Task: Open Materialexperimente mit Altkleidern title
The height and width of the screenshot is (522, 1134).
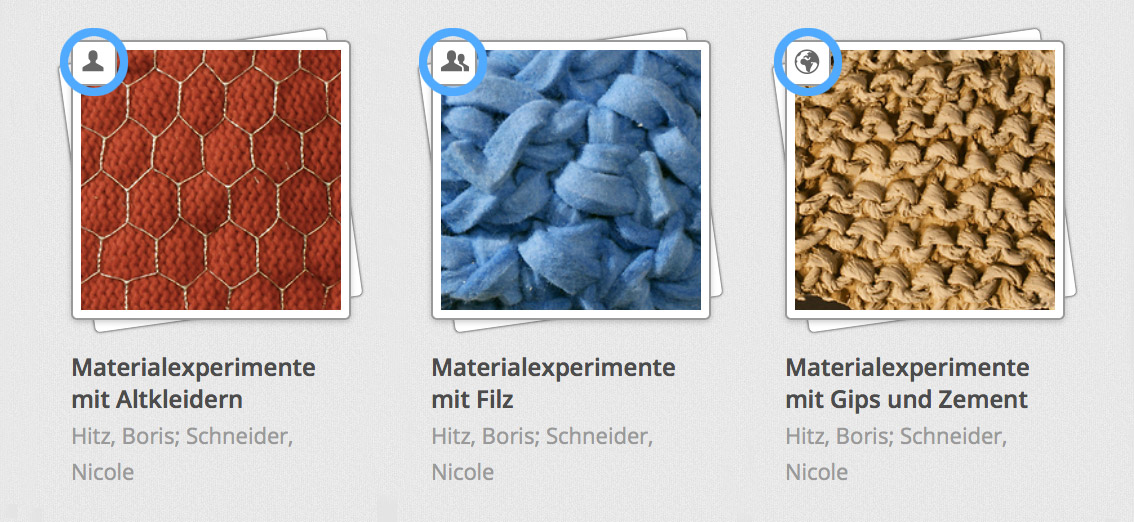Action: coord(193,383)
